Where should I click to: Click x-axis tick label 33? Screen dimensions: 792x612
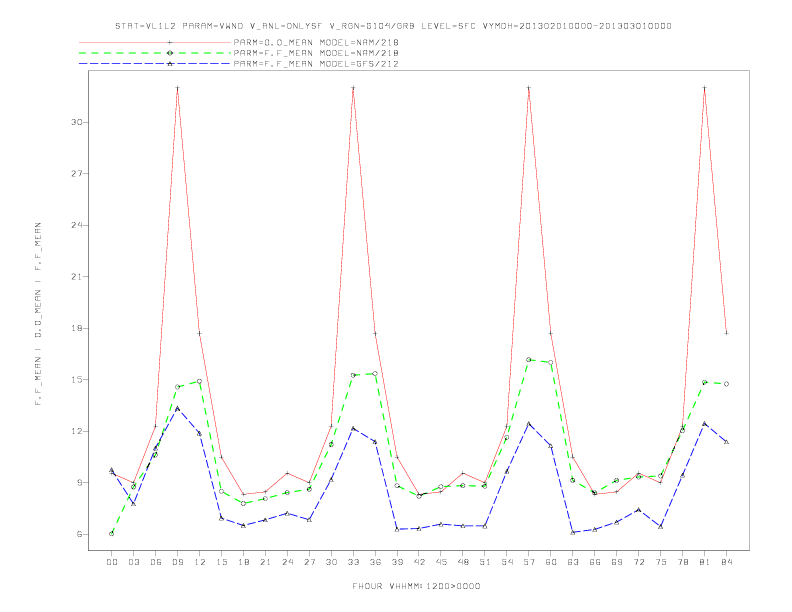(x=353, y=562)
